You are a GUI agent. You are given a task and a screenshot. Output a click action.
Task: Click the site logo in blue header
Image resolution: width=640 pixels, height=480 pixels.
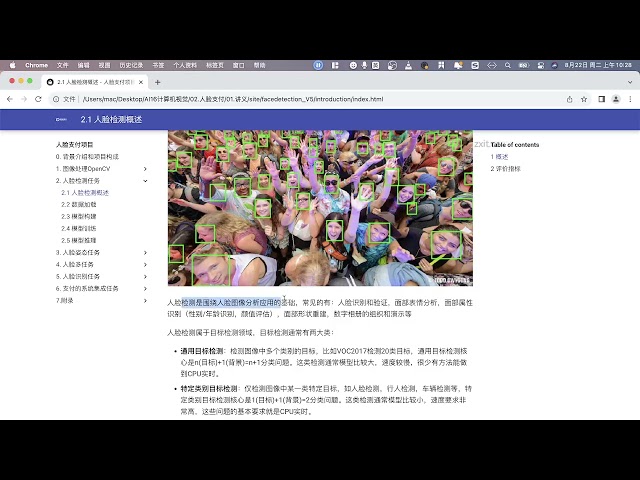click(61, 120)
